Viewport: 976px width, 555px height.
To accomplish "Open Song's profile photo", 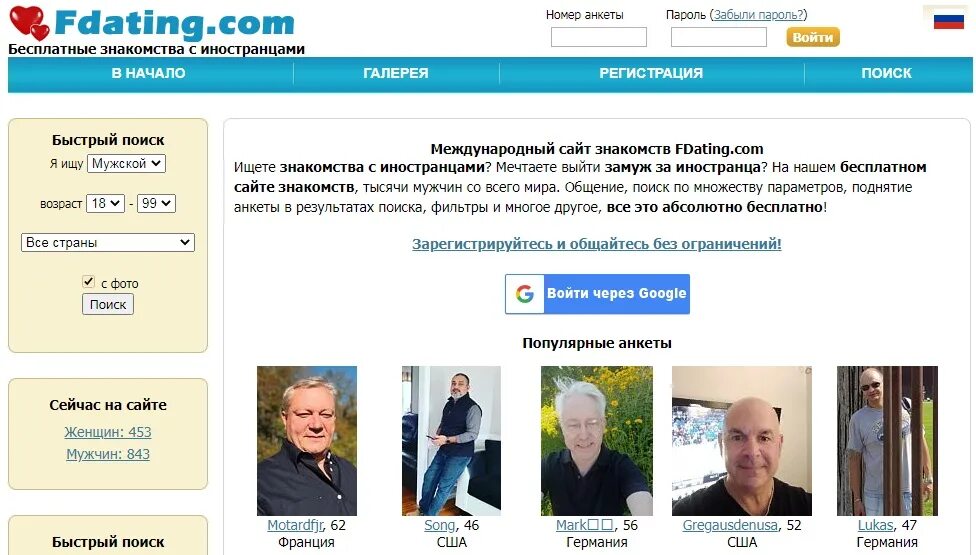I will coord(451,441).
